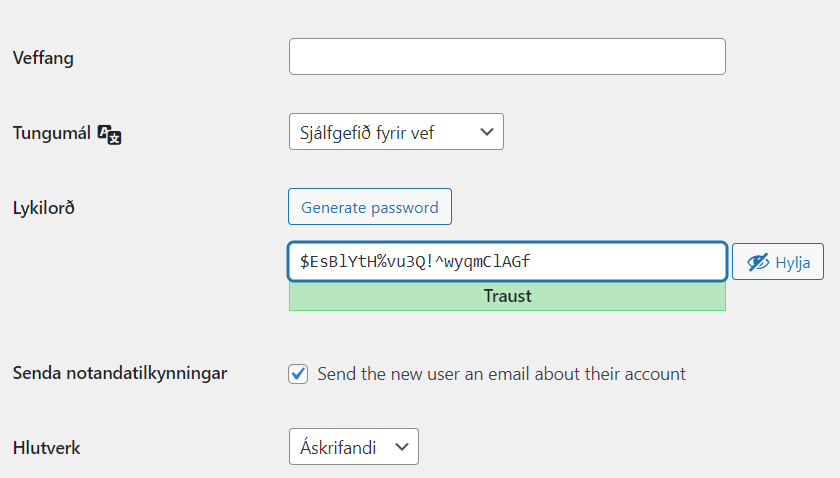The height and width of the screenshot is (478, 840).
Task: Click the Senda notandatilkynningar label
Action: coord(120,373)
